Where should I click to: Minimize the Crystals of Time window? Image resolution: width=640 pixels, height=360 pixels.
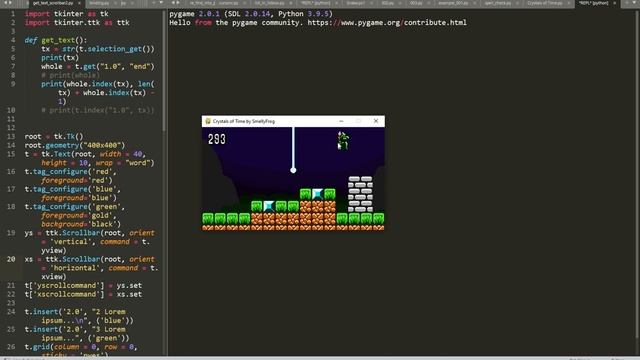341,121
